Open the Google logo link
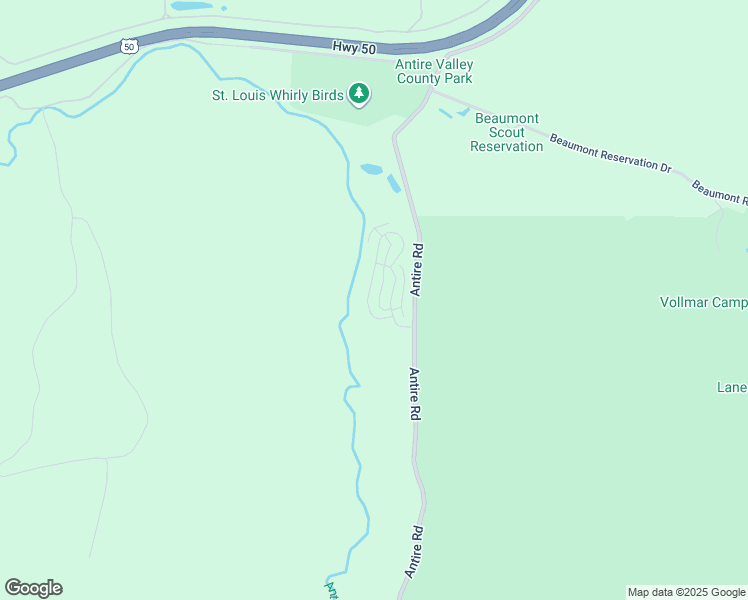Image resolution: width=748 pixels, height=600 pixels. pos(33,588)
